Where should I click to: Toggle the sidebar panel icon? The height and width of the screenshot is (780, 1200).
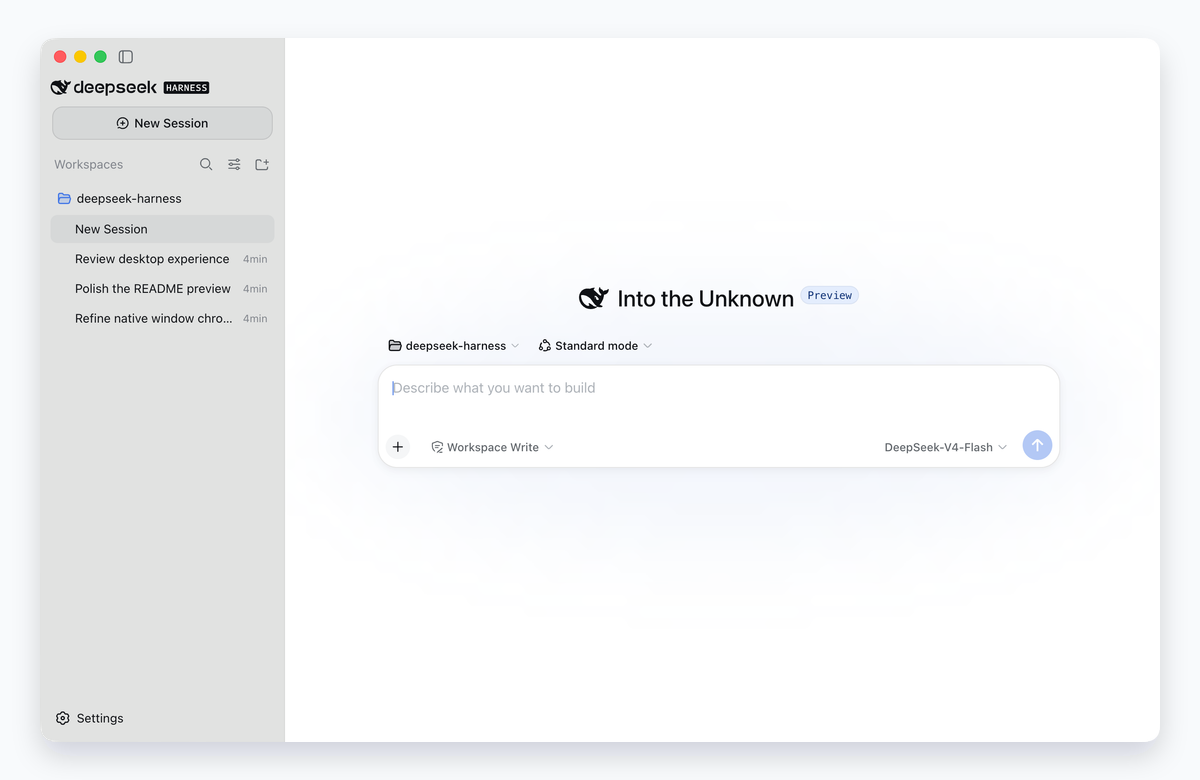[x=126, y=57]
